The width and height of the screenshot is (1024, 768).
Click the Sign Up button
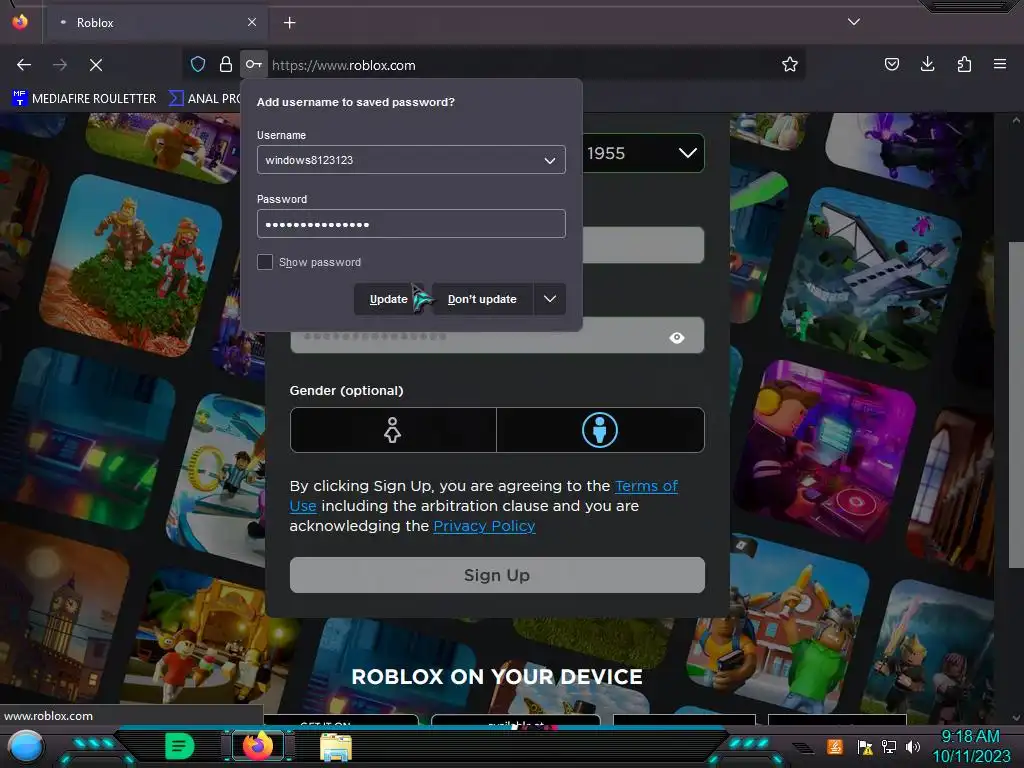[497, 575]
